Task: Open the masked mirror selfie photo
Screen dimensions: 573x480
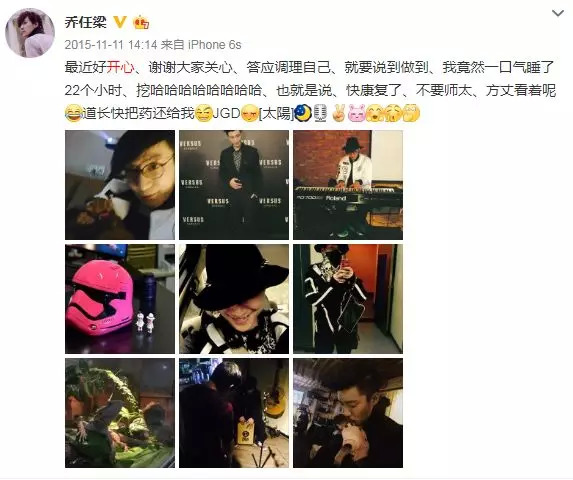Action: tap(348, 299)
